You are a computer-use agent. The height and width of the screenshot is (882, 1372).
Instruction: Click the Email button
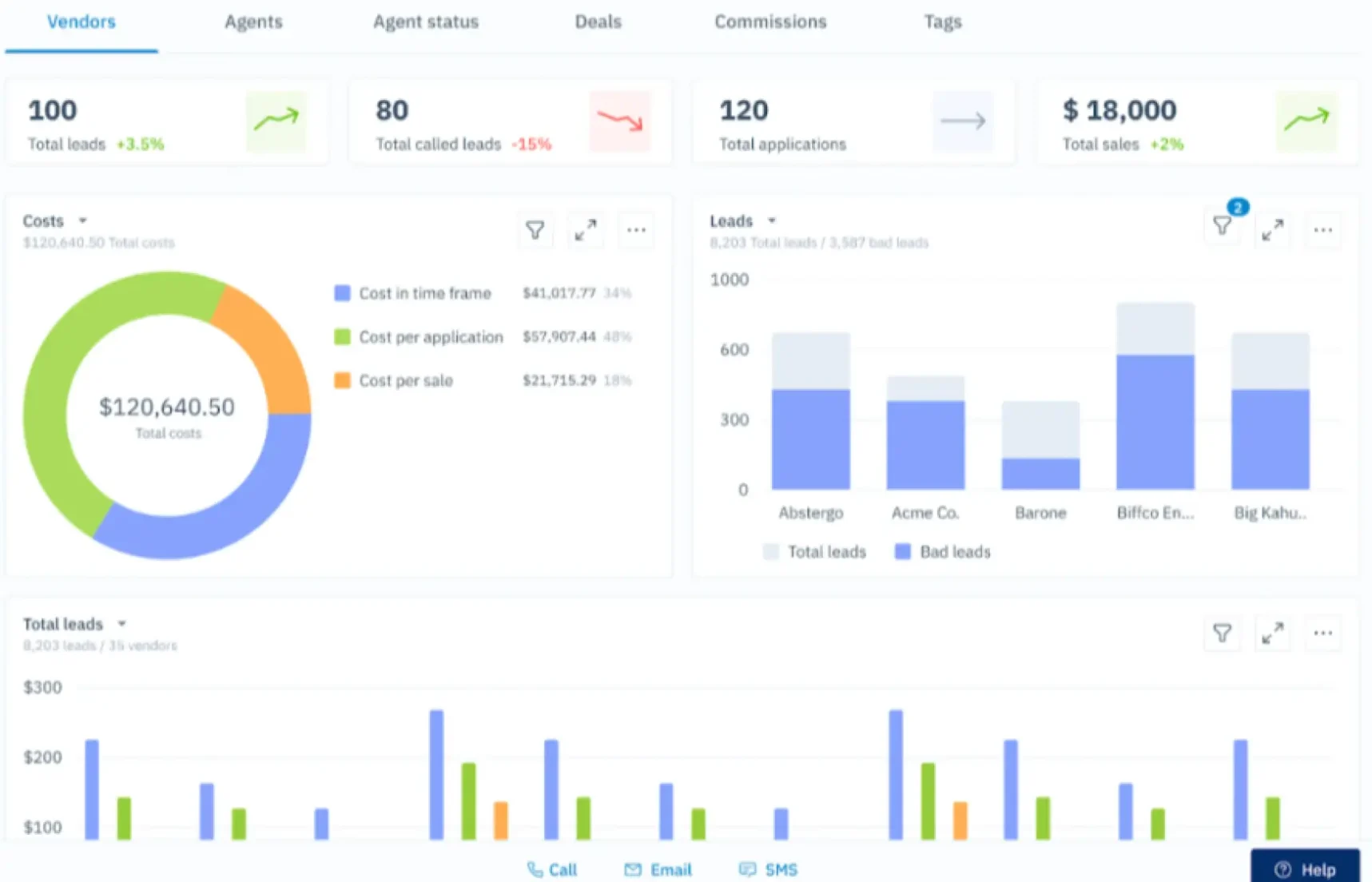(658, 869)
